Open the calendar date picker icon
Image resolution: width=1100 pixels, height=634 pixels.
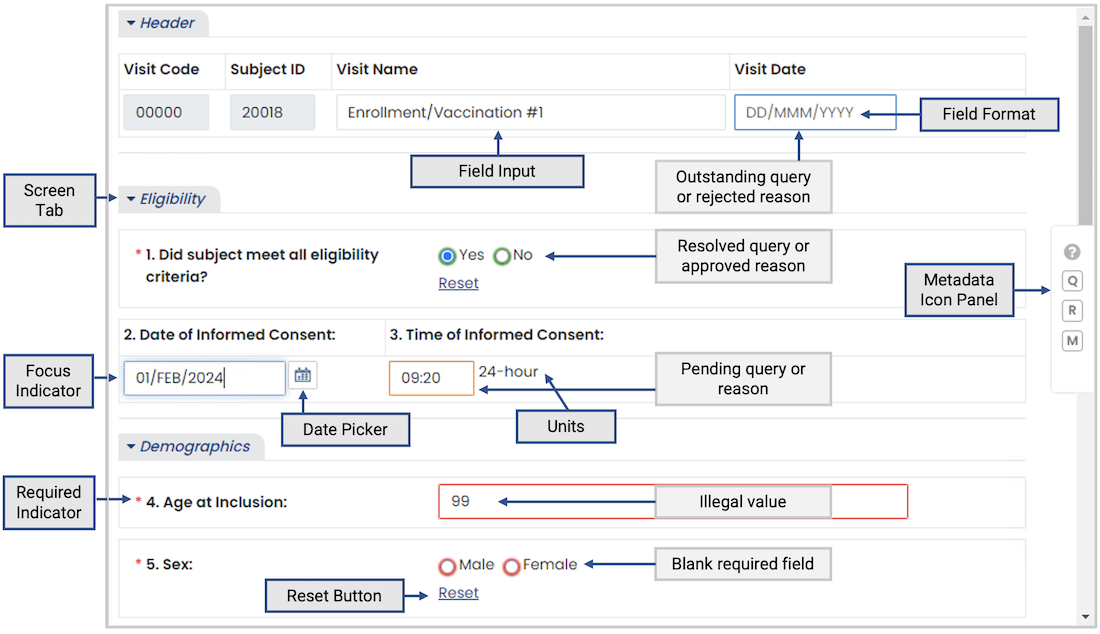(302, 376)
